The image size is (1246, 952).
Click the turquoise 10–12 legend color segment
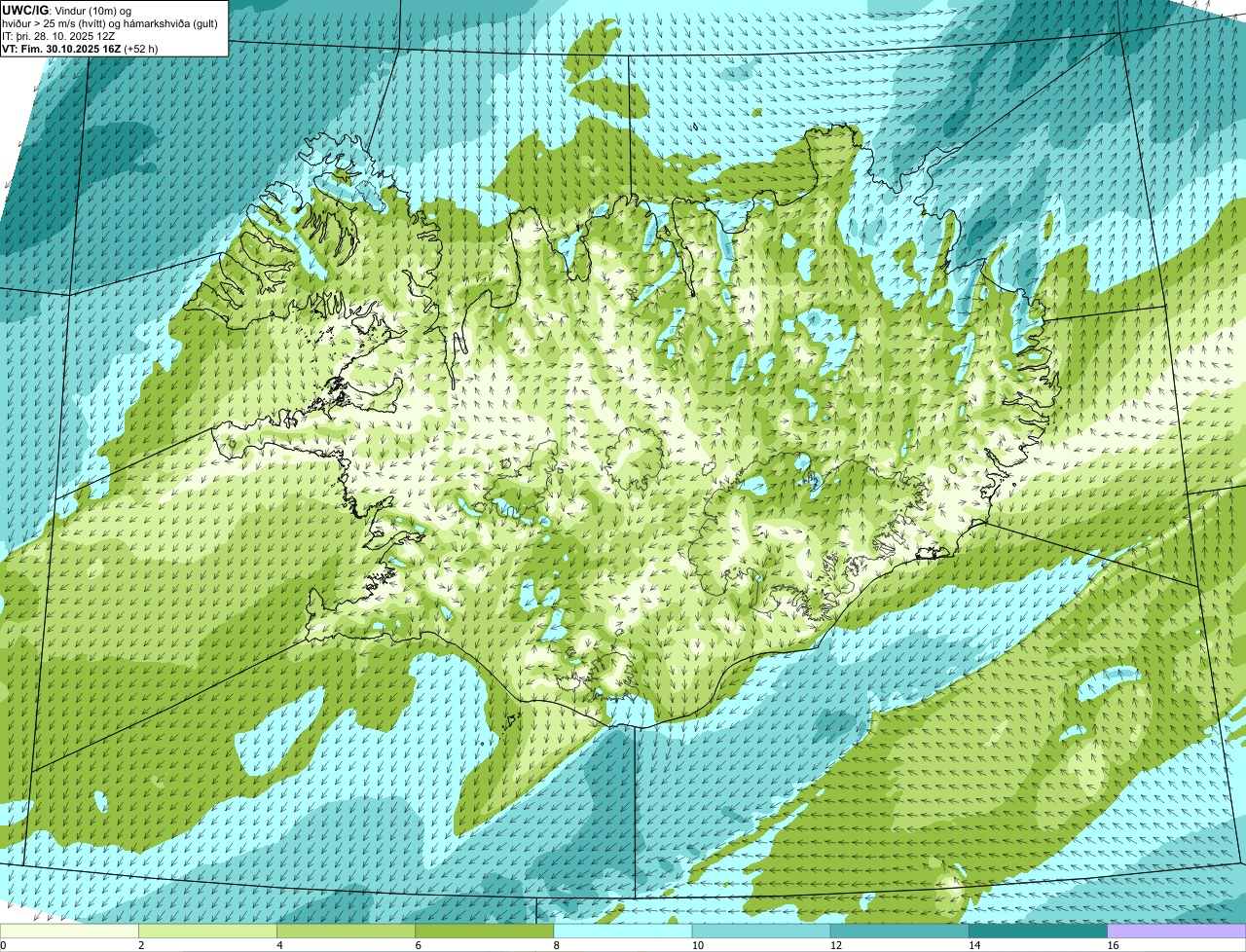761,931
